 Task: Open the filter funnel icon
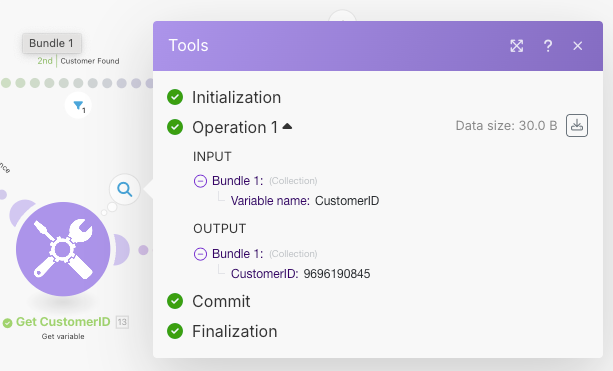(78, 106)
